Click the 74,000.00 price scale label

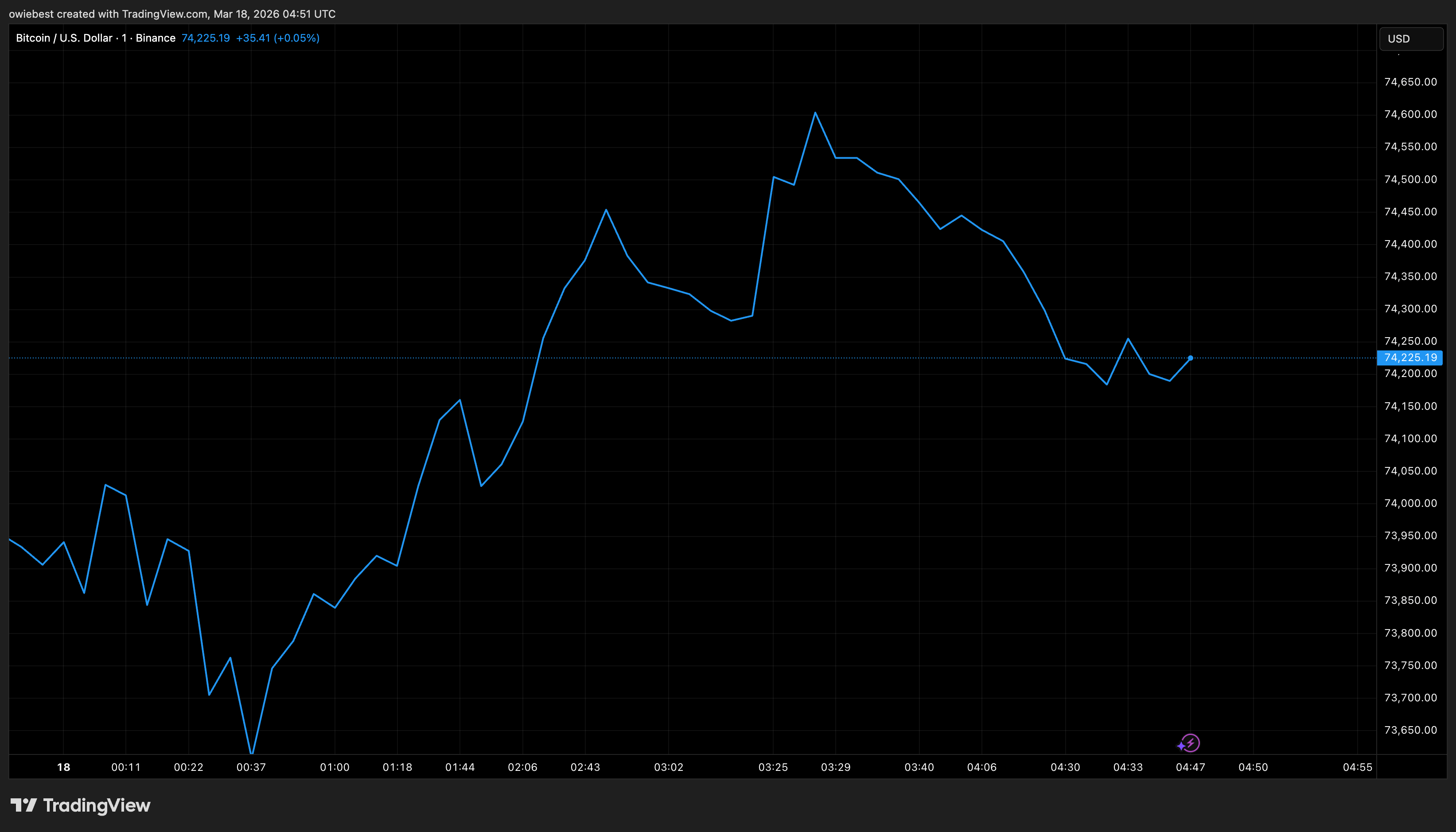[x=1410, y=503]
